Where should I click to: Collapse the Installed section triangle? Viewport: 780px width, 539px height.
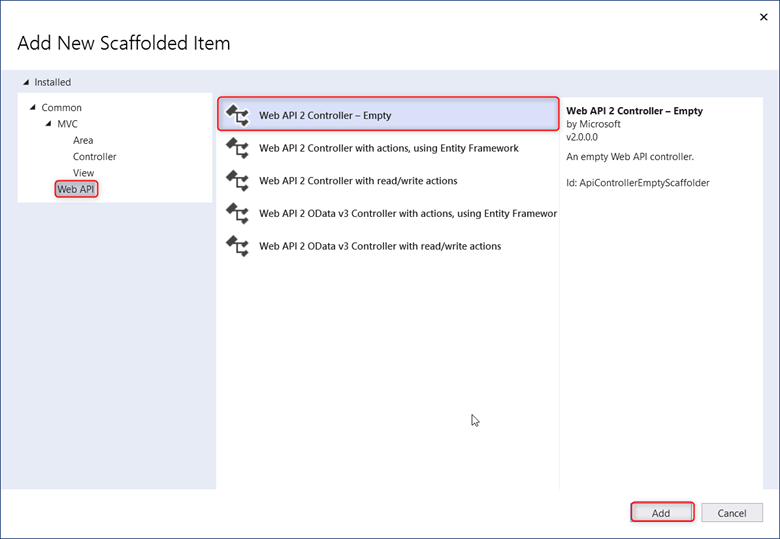26,82
